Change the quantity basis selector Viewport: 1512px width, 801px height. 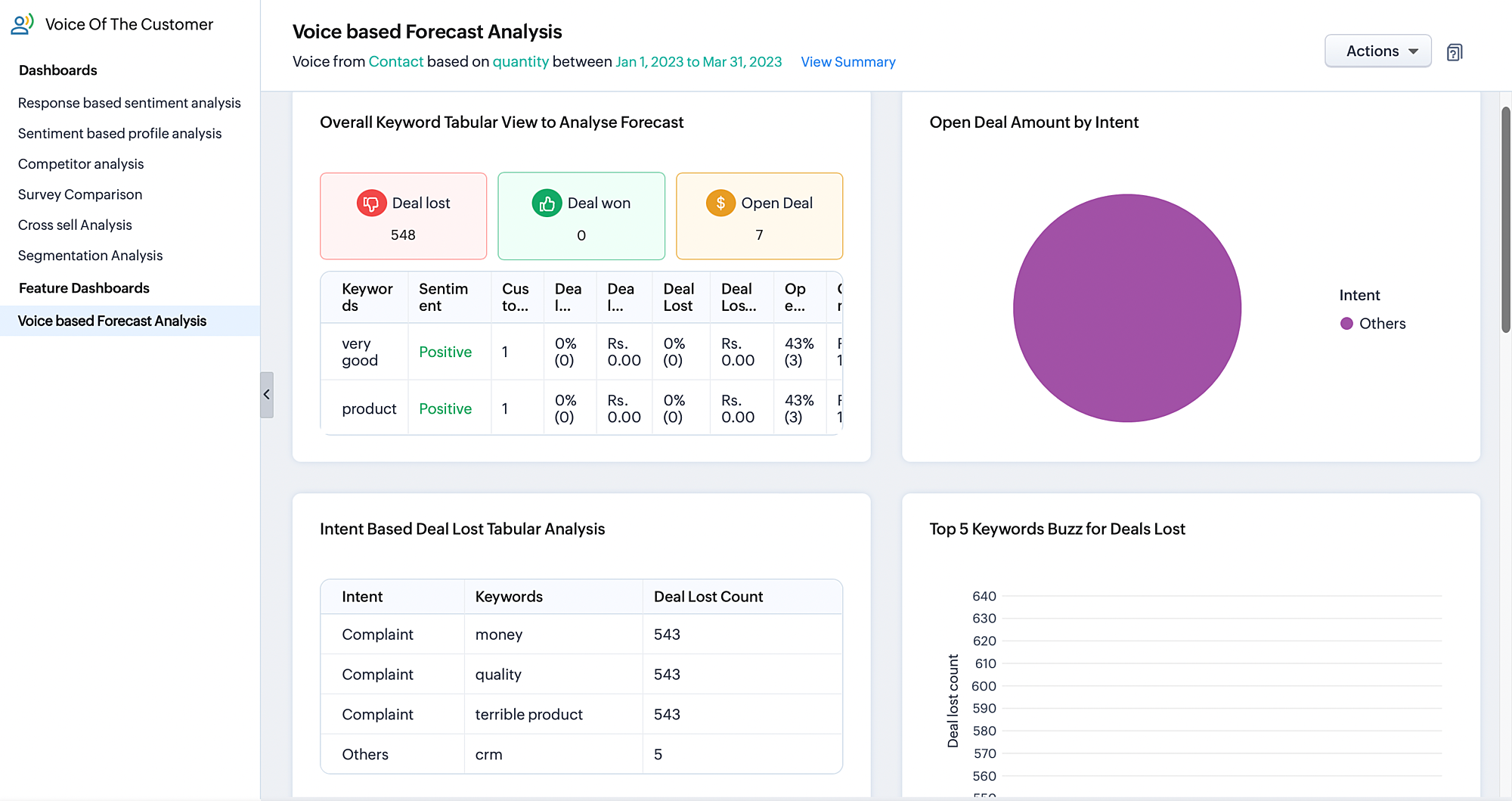pyautogui.click(x=521, y=61)
